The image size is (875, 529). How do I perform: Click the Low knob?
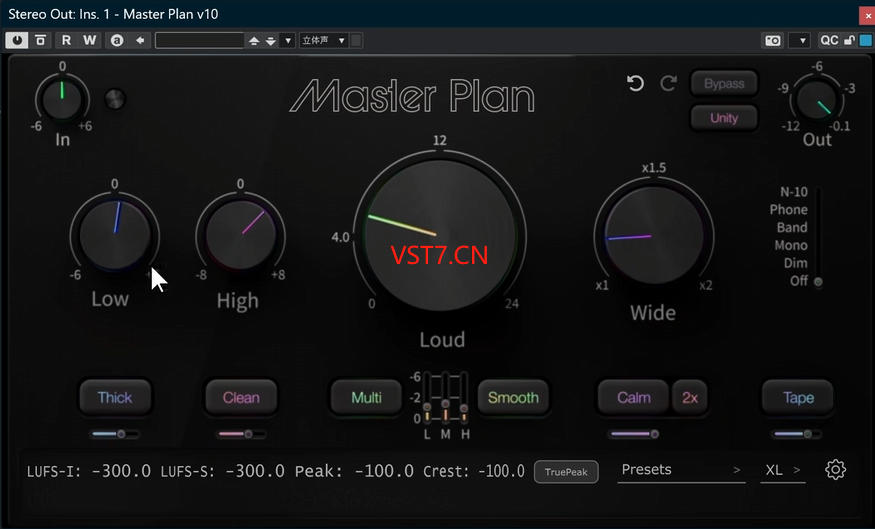[x=115, y=234]
